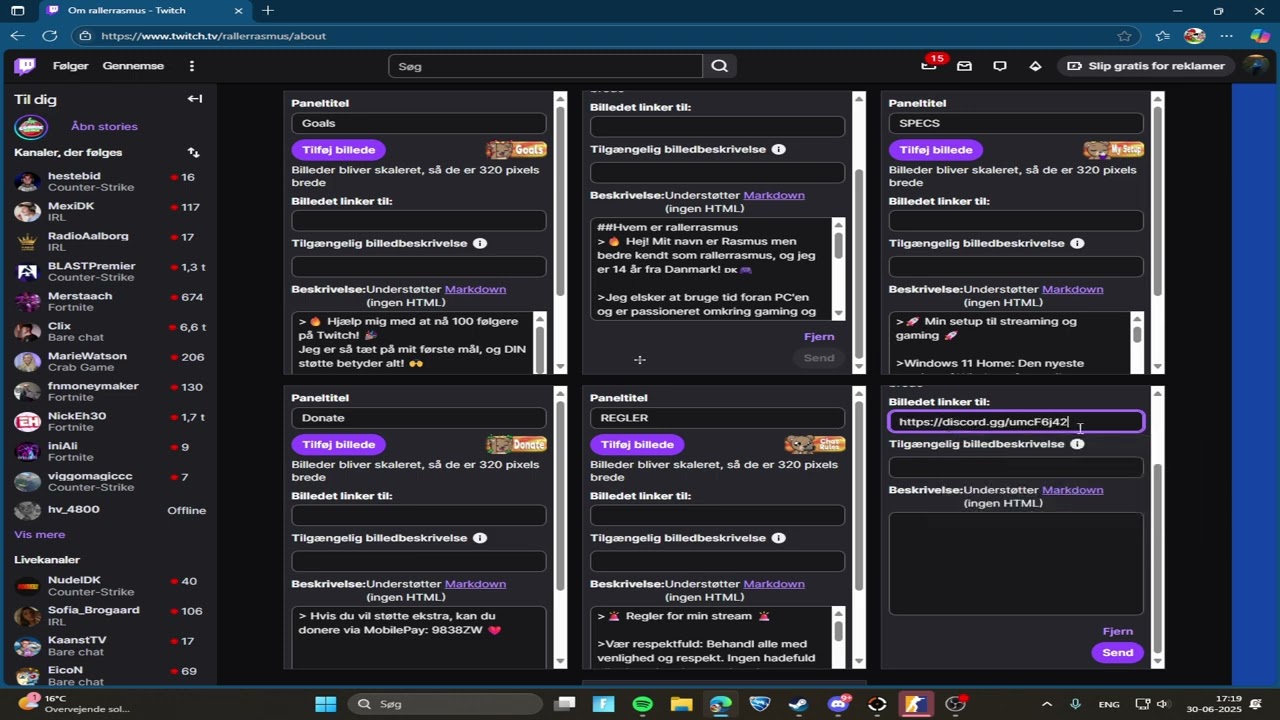Open File Explorer from taskbar
The height and width of the screenshot is (720, 1280).
click(682, 704)
